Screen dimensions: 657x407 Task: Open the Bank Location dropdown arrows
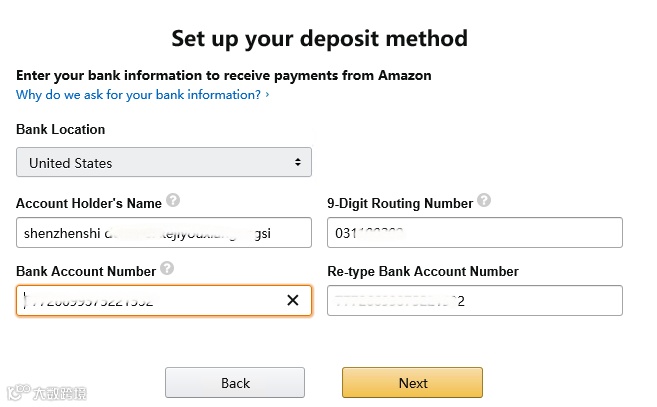(x=298, y=162)
